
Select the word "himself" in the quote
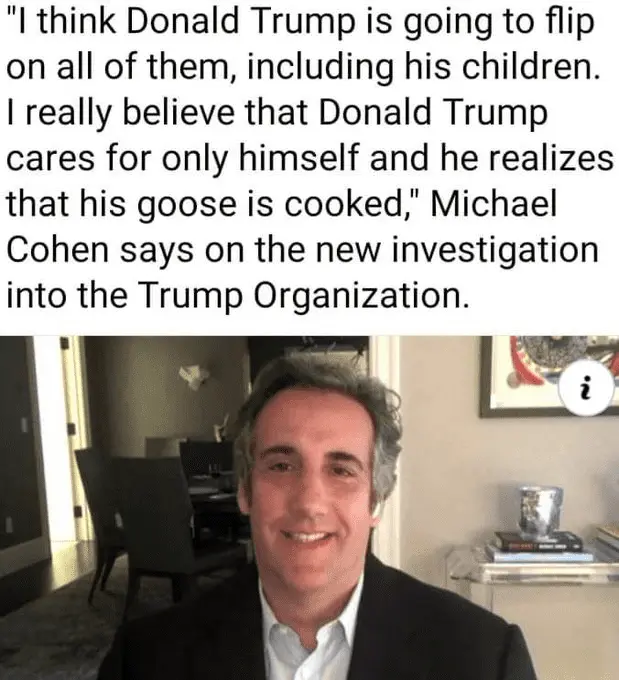tap(300, 158)
